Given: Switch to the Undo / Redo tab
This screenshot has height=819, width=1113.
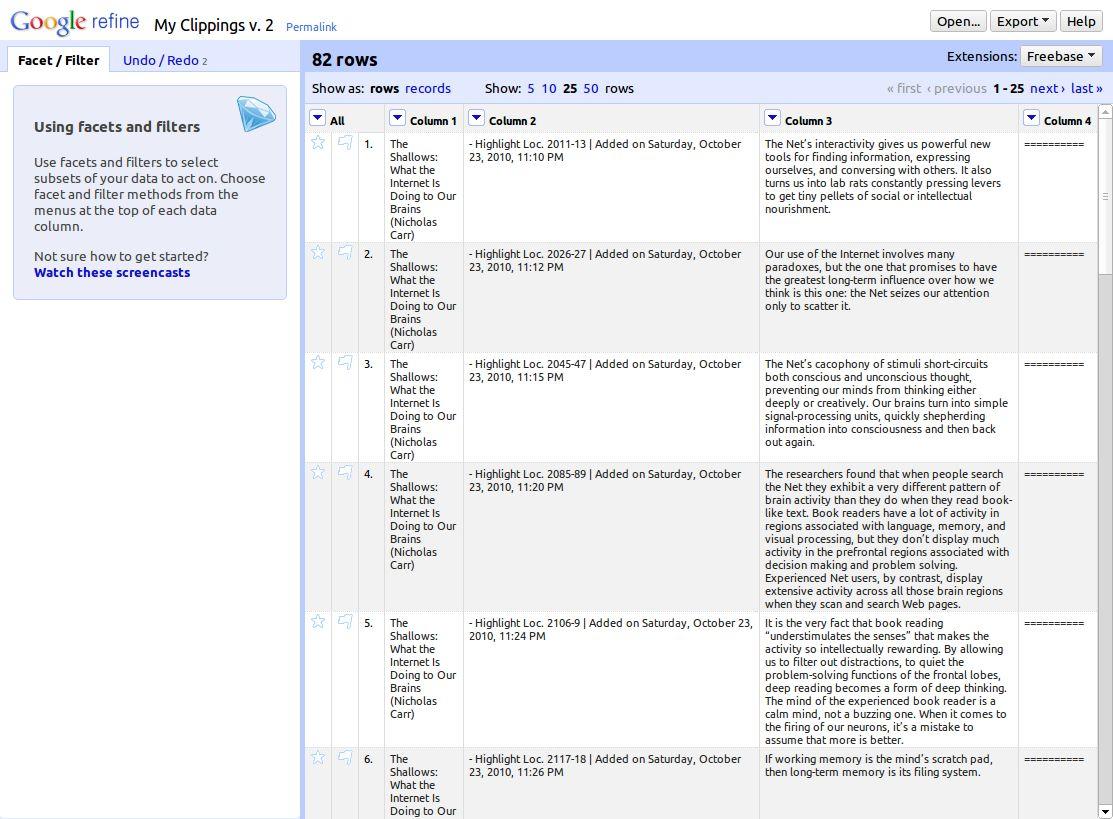Looking at the screenshot, I should [165, 60].
